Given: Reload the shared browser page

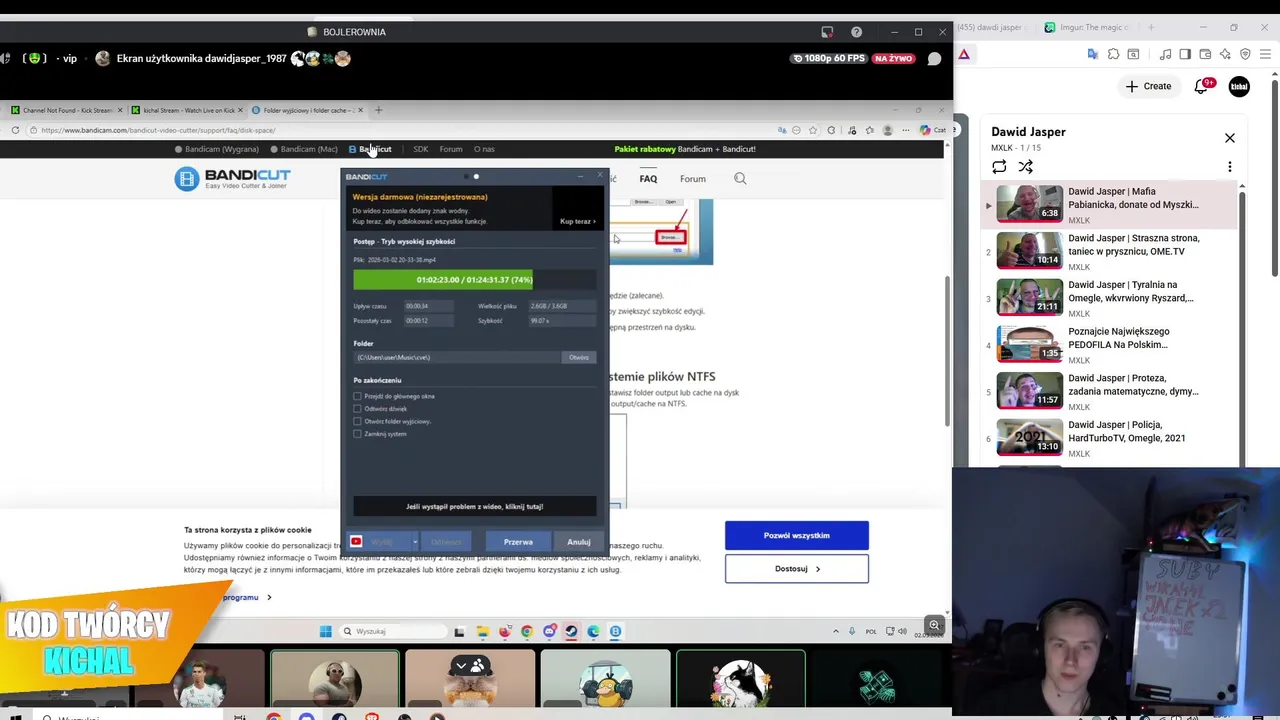Looking at the screenshot, I should click(15, 130).
